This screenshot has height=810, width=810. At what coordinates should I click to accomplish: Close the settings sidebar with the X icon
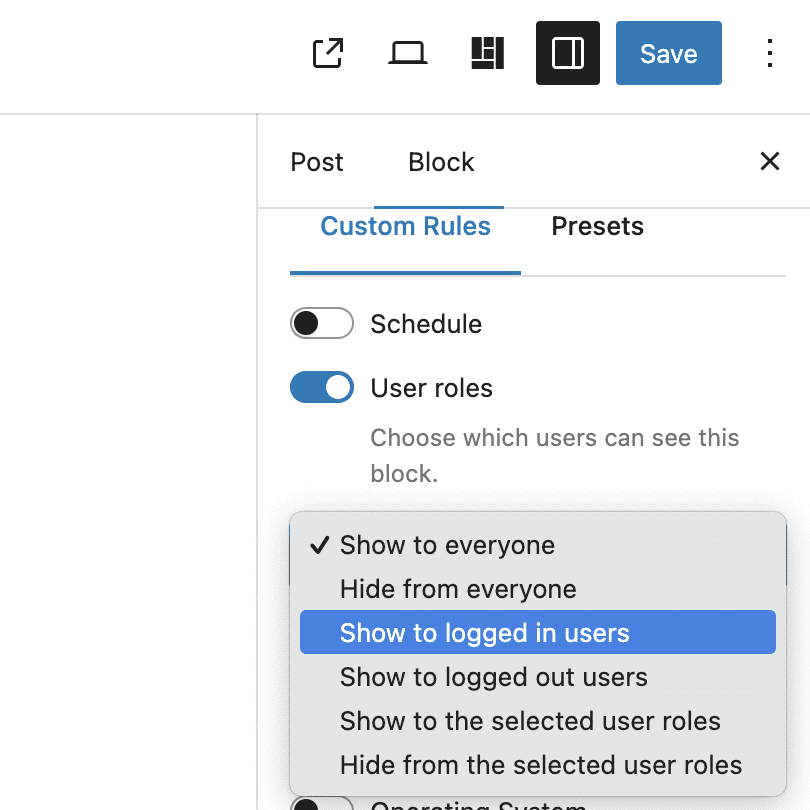[x=770, y=161]
